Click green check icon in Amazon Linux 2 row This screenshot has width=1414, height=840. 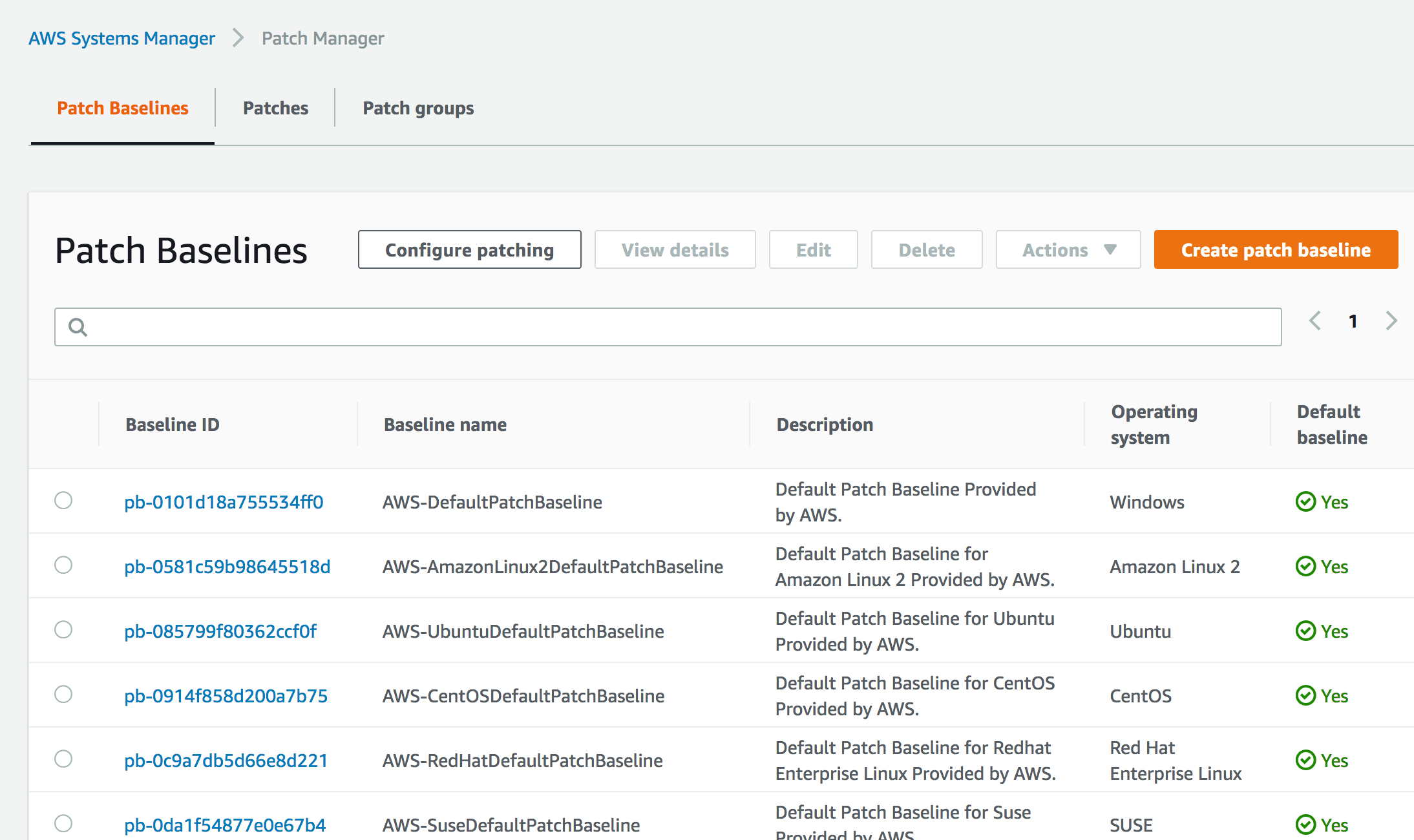1305,567
